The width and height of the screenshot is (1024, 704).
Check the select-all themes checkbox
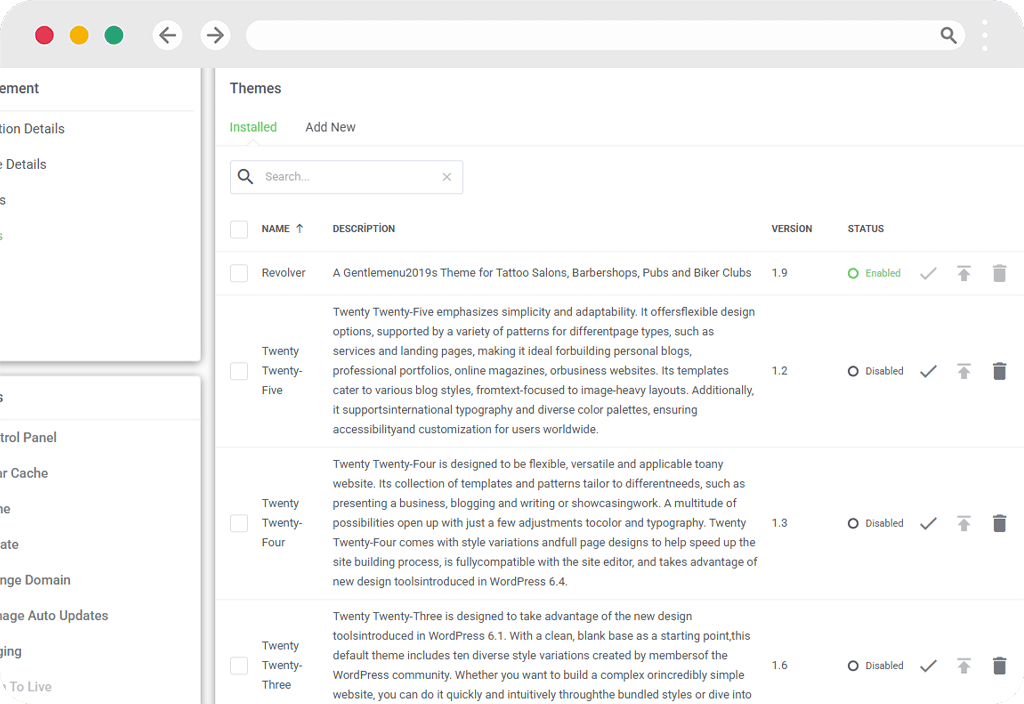(x=239, y=229)
